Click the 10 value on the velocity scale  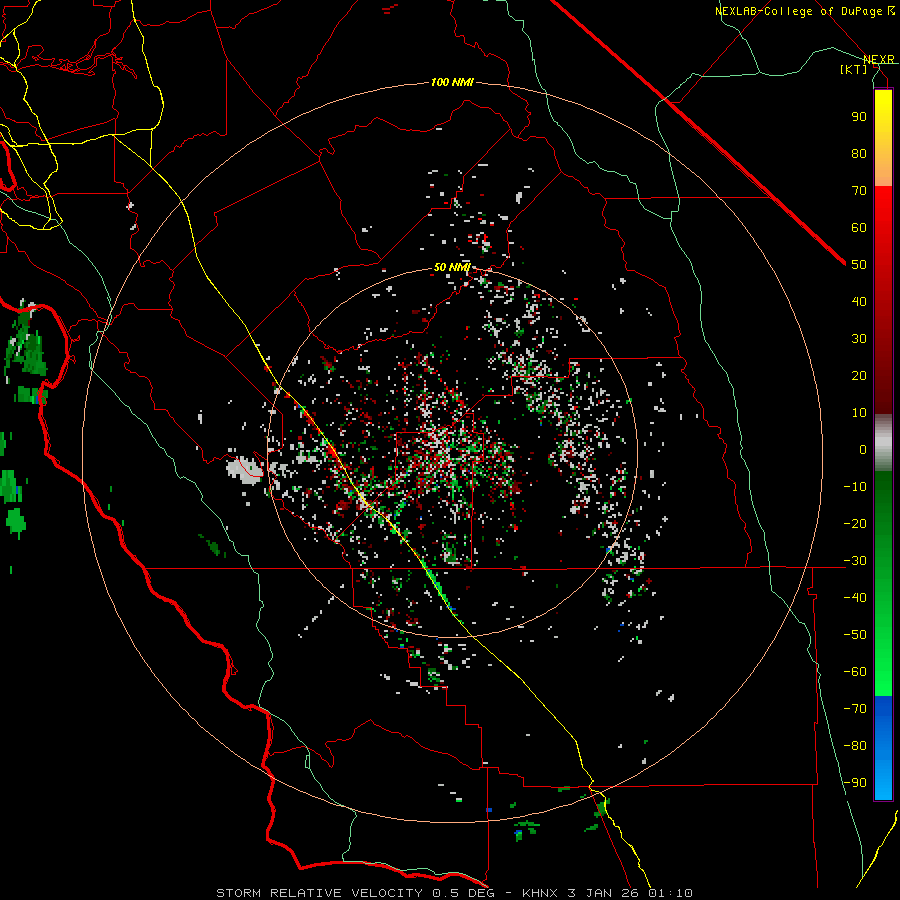(x=859, y=413)
